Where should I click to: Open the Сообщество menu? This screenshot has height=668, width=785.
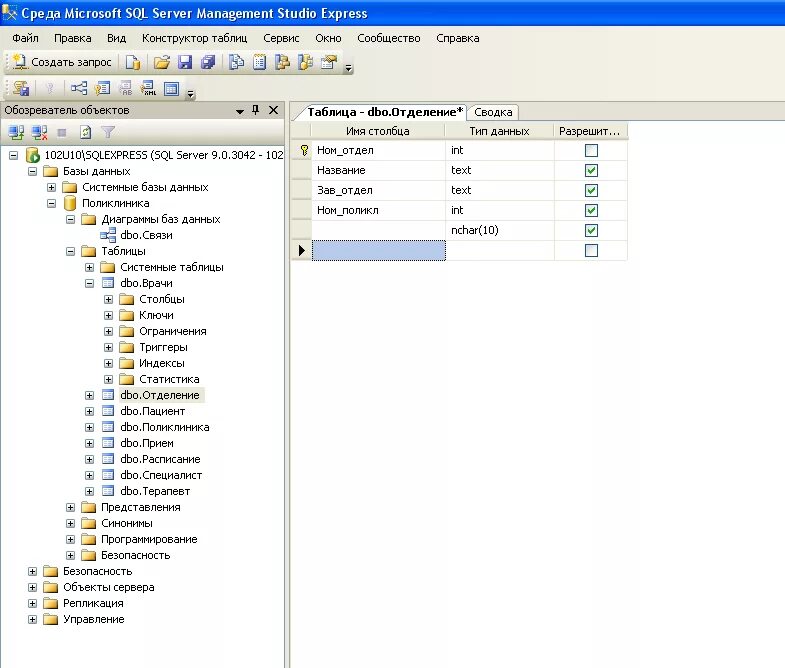click(x=388, y=38)
